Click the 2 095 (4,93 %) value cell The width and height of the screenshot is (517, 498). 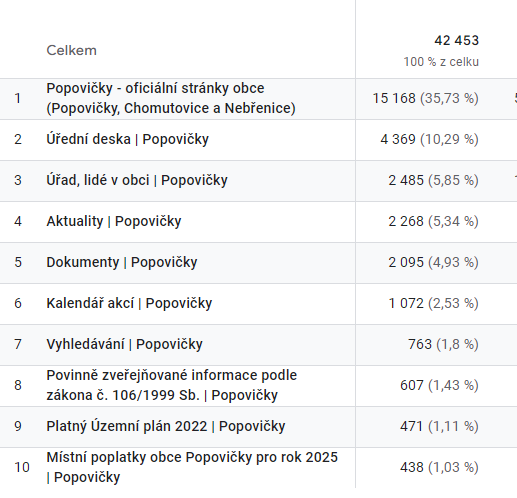[433, 262]
